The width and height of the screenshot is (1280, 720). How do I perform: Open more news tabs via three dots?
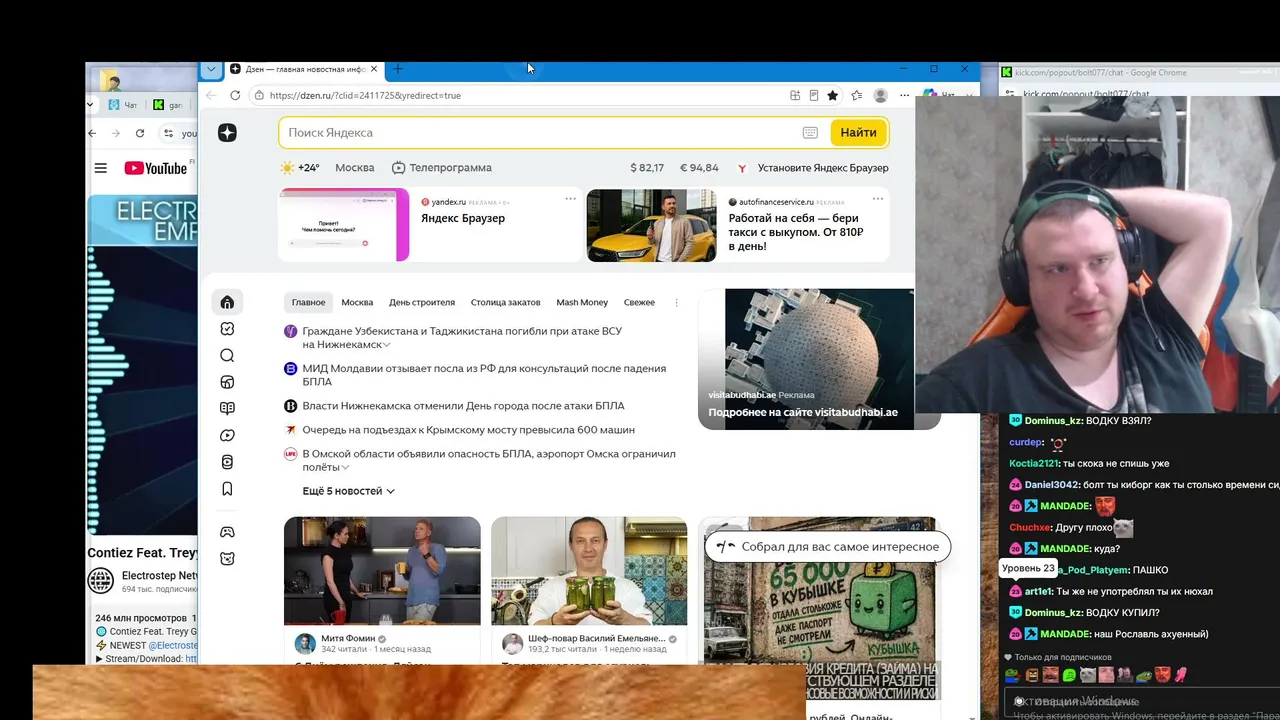pyautogui.click(x=676, y=302)
